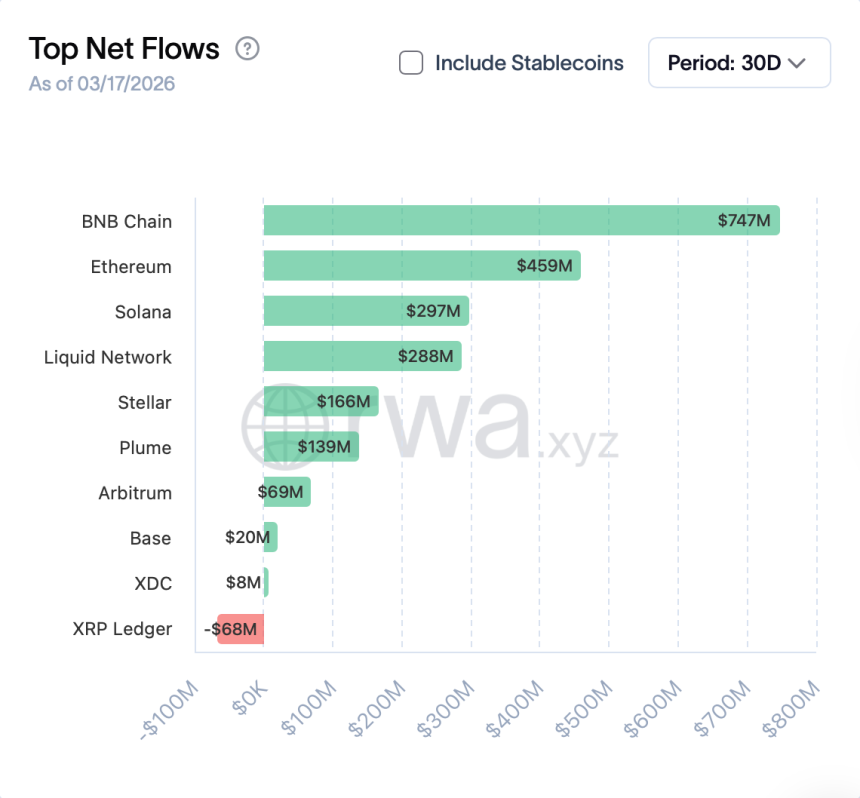The height and width of the screenshot is (798, 860).
Task: Click the chevron on the Period selector
Action: tap(797, 62)
